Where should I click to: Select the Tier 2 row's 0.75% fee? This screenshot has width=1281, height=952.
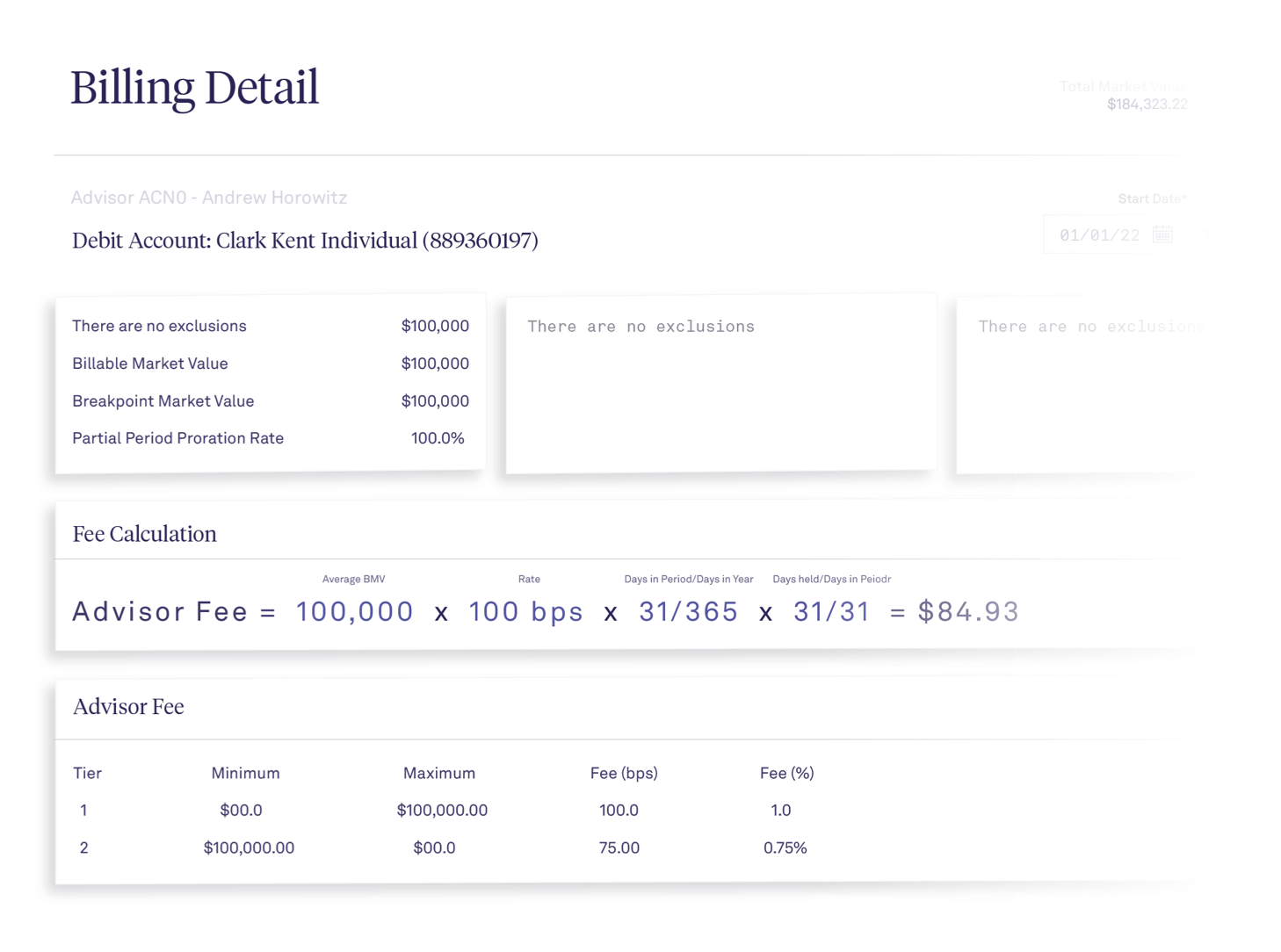coord(785,848)
